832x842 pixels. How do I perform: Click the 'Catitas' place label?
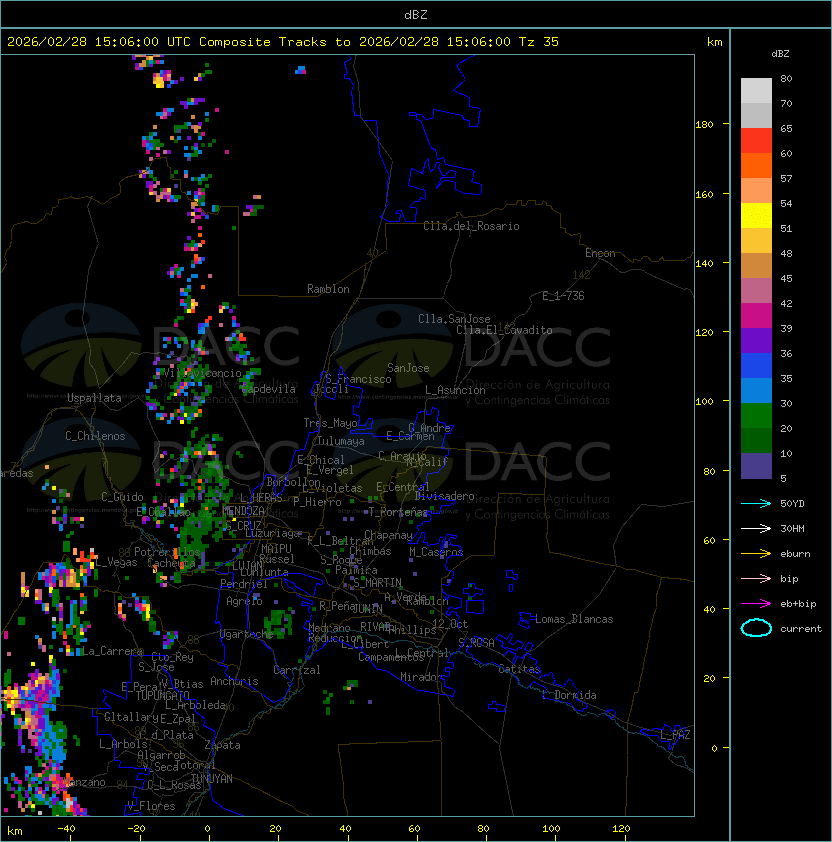click(x=519, y=669)
